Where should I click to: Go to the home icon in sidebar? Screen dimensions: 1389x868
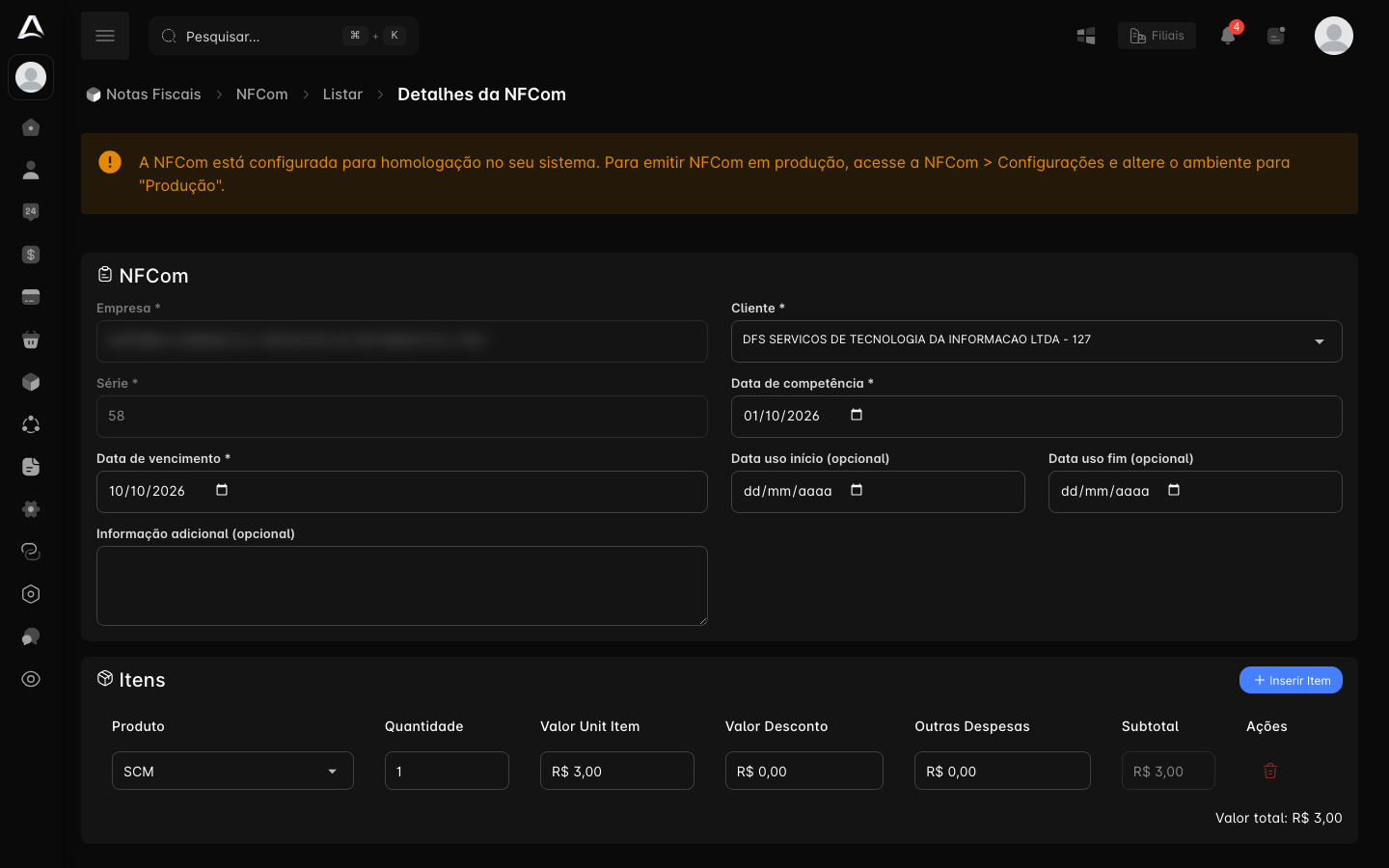point(31,127)
